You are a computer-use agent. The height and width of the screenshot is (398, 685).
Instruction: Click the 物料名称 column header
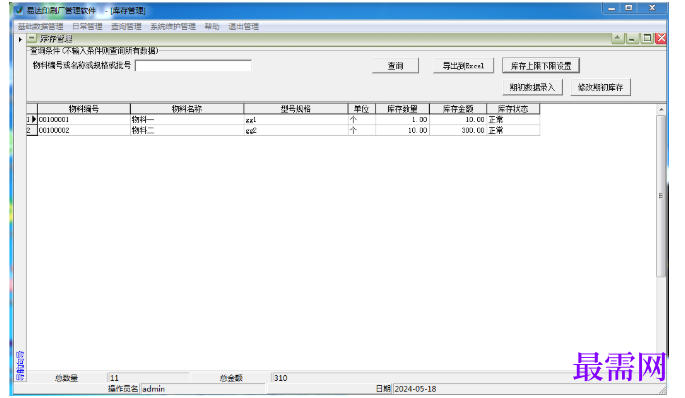click(x=187, y=109)
